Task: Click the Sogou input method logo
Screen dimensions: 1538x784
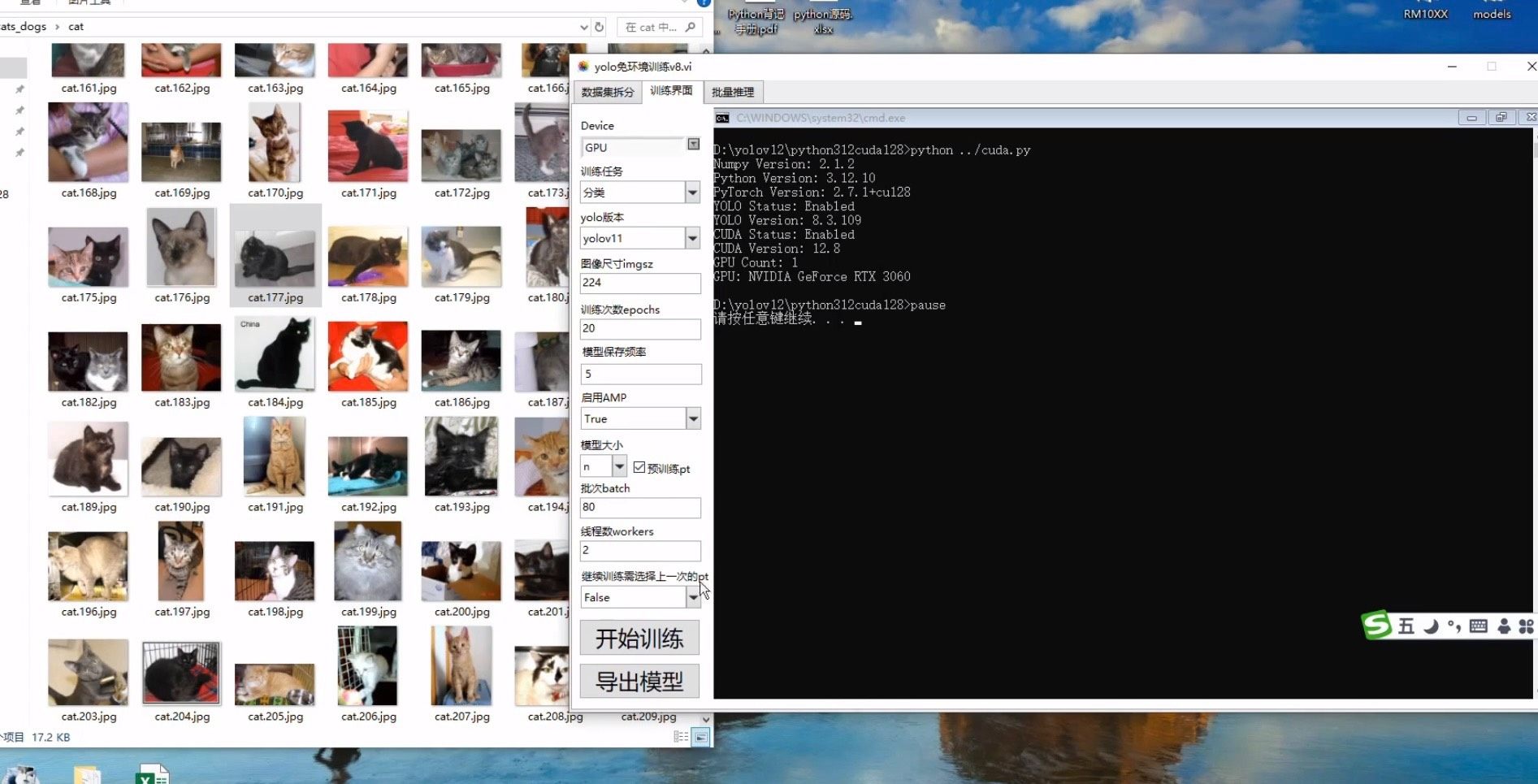Action: pos(1376,625)
